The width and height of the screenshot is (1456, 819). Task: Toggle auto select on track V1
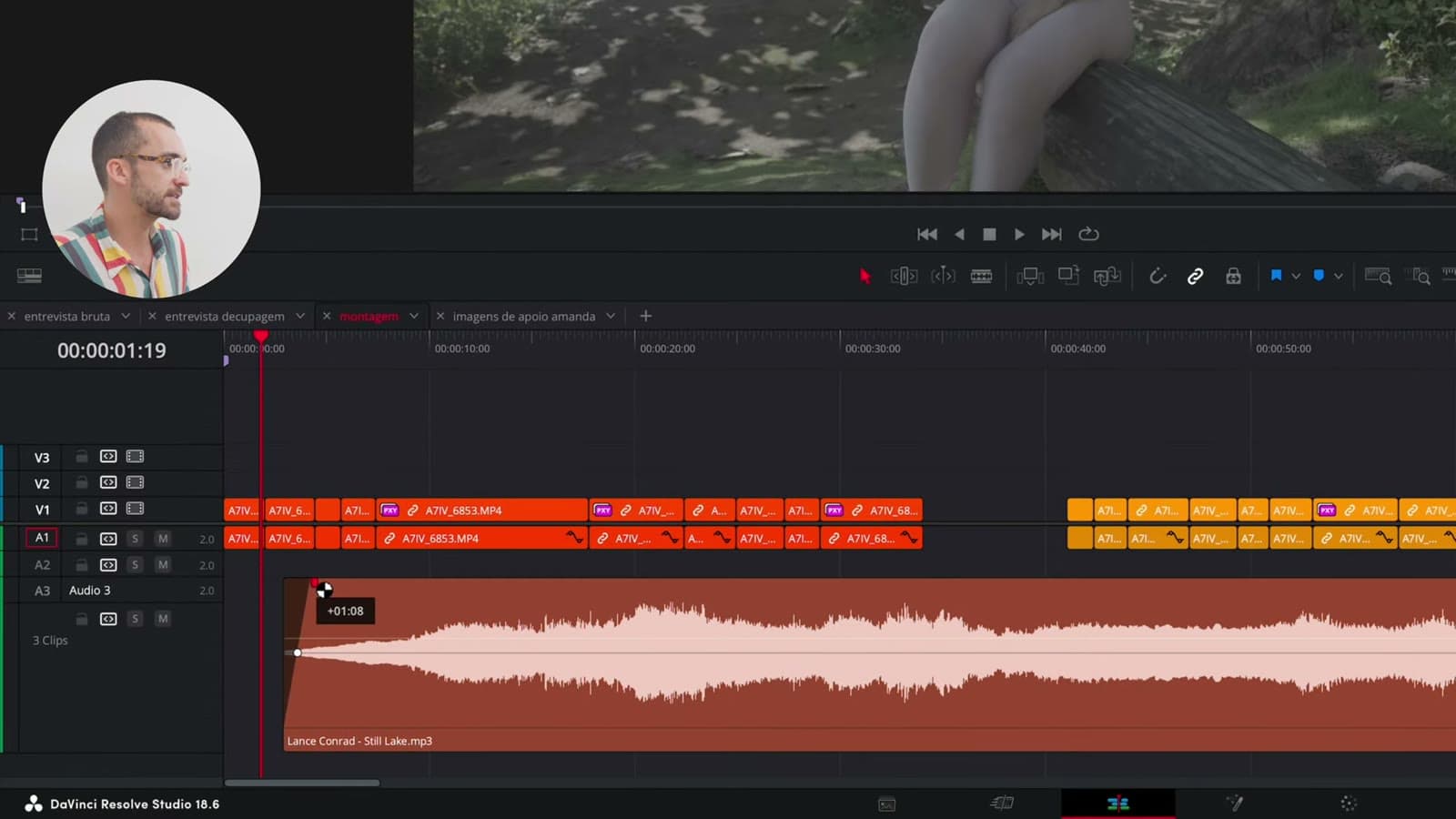coord(108,509)
